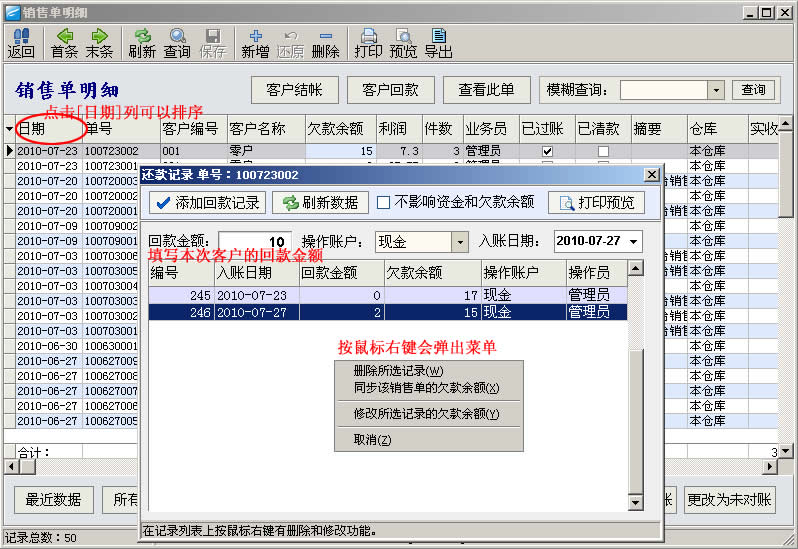The image size is (798, 549).
Task: Toggle 已过账 checkbox in first row
Action: (x=546, y=151)
